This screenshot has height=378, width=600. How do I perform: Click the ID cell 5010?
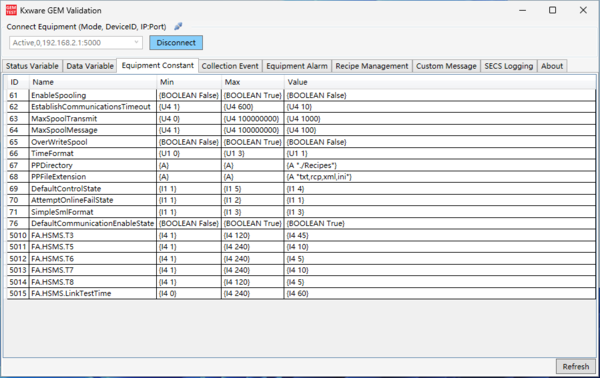[x=18, y=235]
